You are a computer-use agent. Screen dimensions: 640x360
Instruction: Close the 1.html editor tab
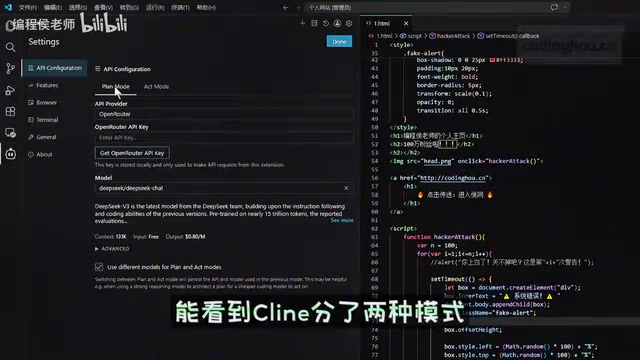tap(406, 23)
